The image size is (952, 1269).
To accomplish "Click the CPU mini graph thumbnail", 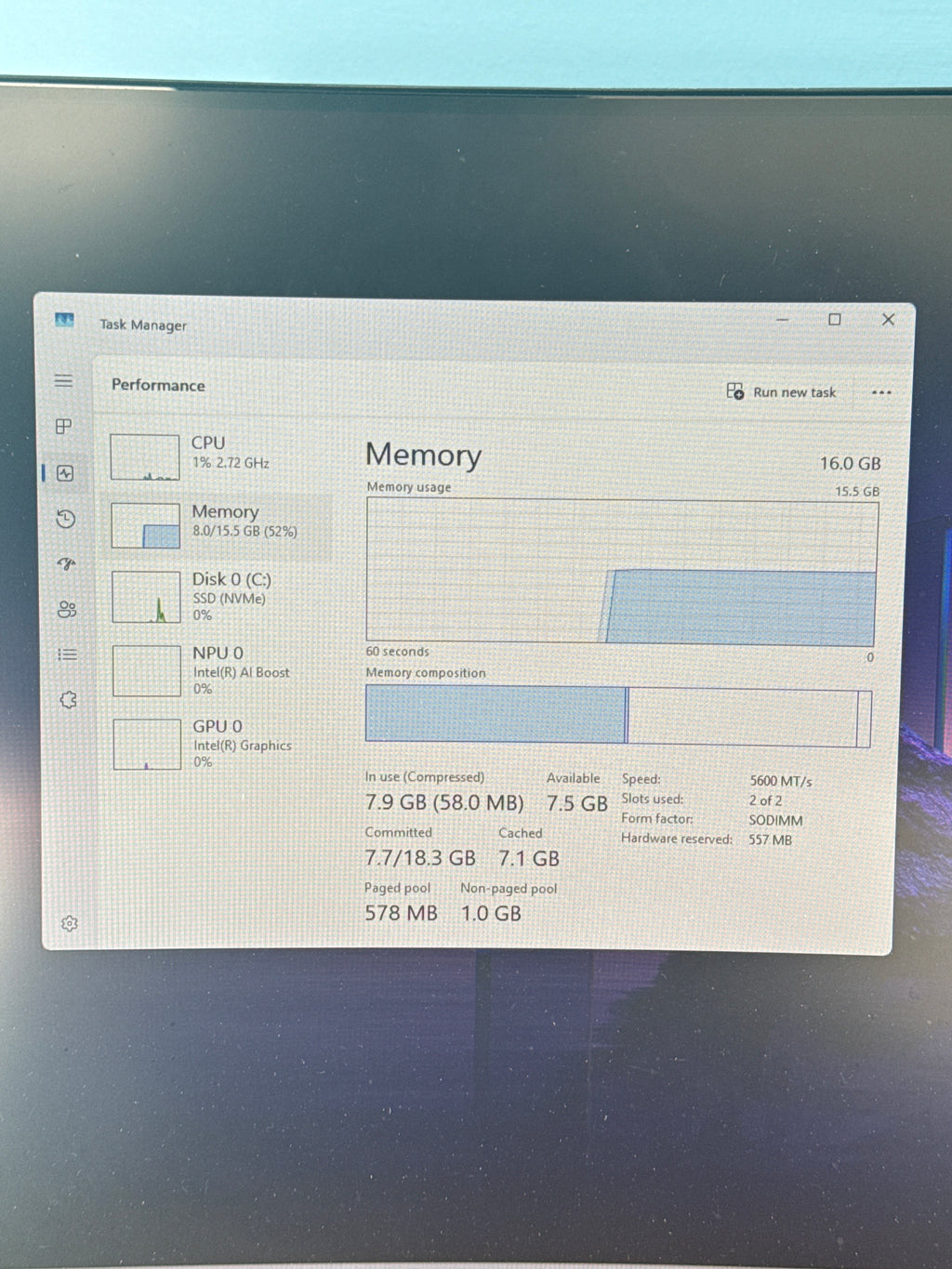I will (x=145, y=457).
